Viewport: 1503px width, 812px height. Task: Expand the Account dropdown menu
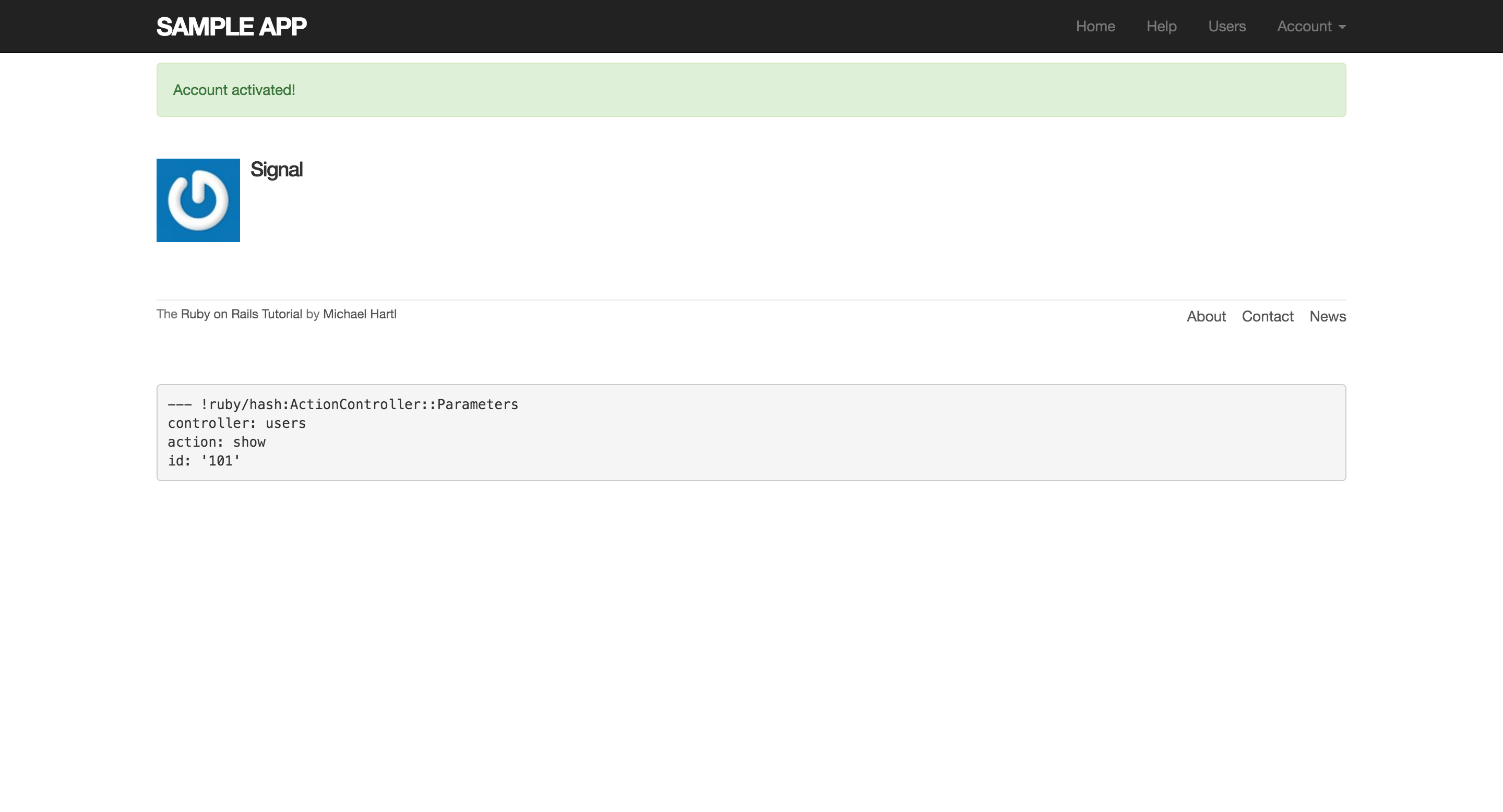[x=1304, y=26]
